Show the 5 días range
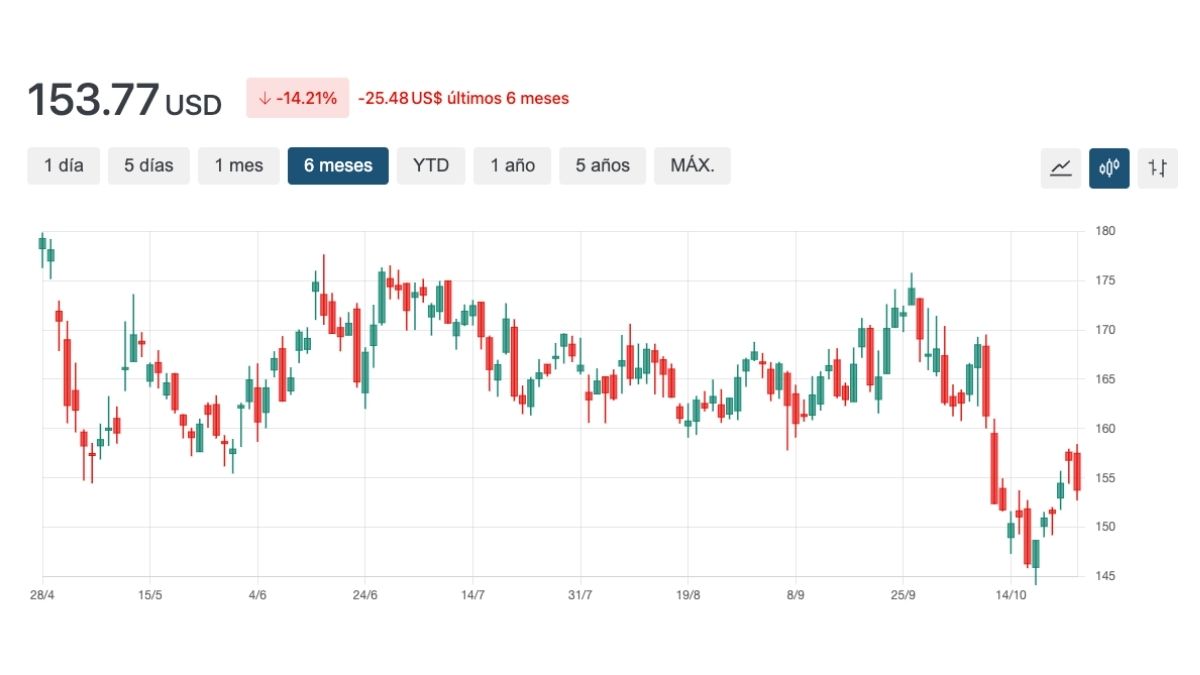Viewport: 1200px width, 675px height. (x=149, y=166)
